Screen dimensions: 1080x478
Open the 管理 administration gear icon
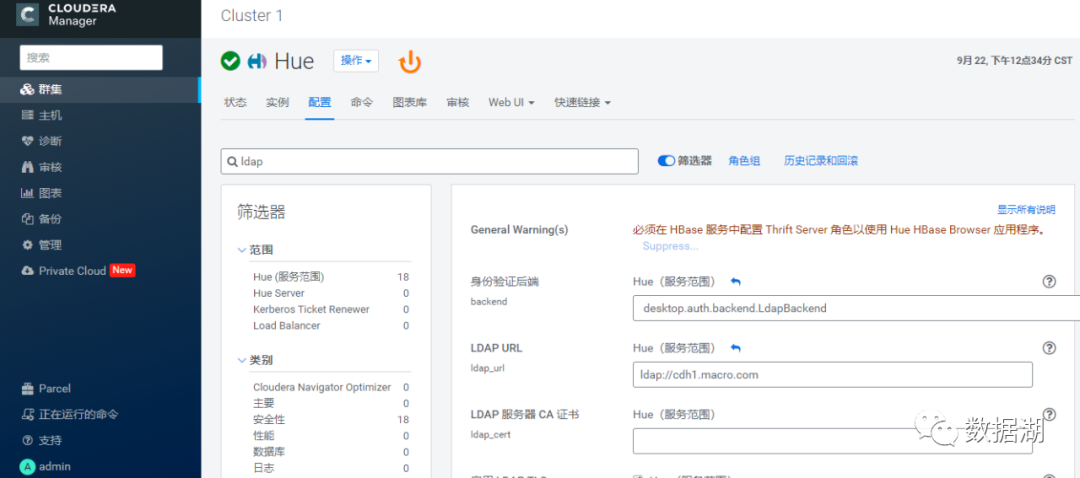27,245
